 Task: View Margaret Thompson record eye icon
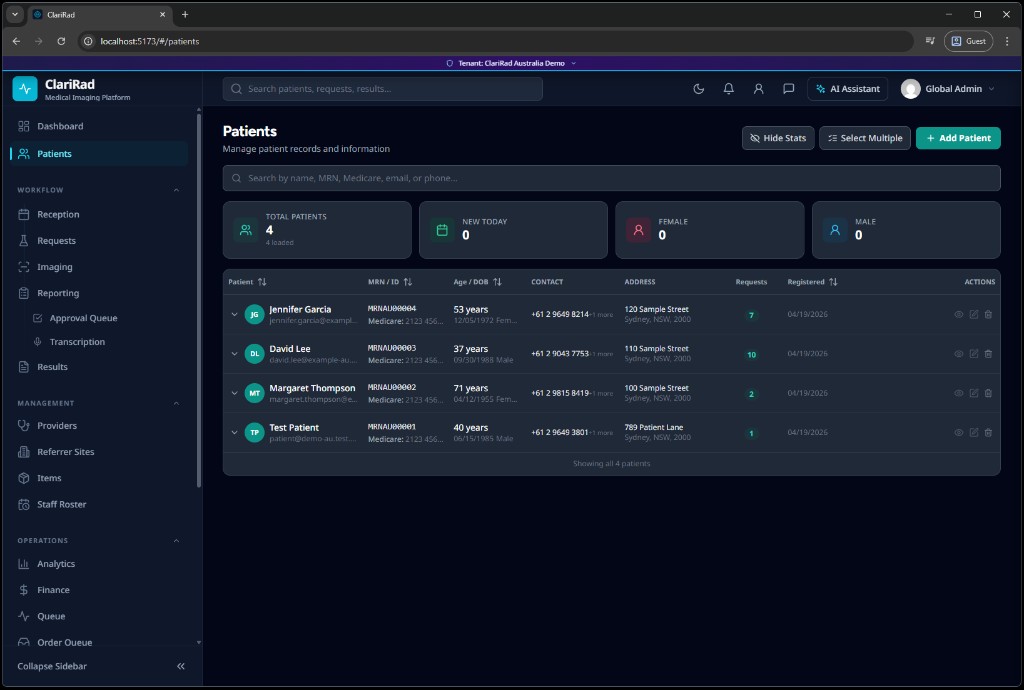coord(959,393)
